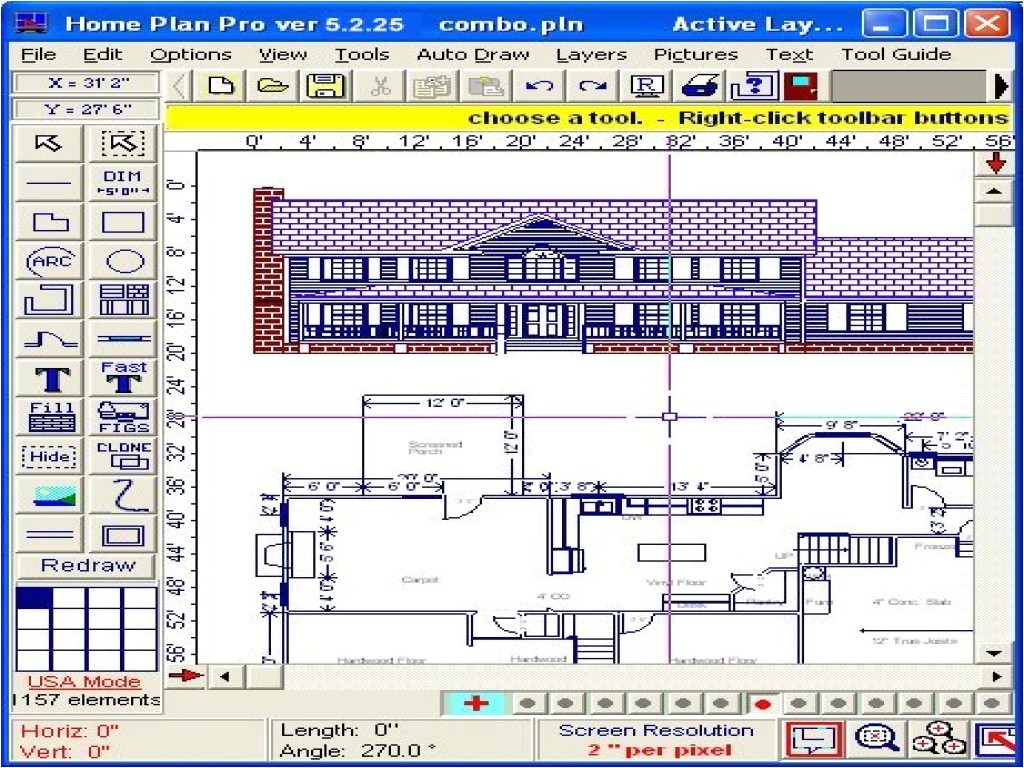The height and width of the screenshot is (768, 1024).
Task: Select the Fast Text tool
Action: (x=121, y=378)
